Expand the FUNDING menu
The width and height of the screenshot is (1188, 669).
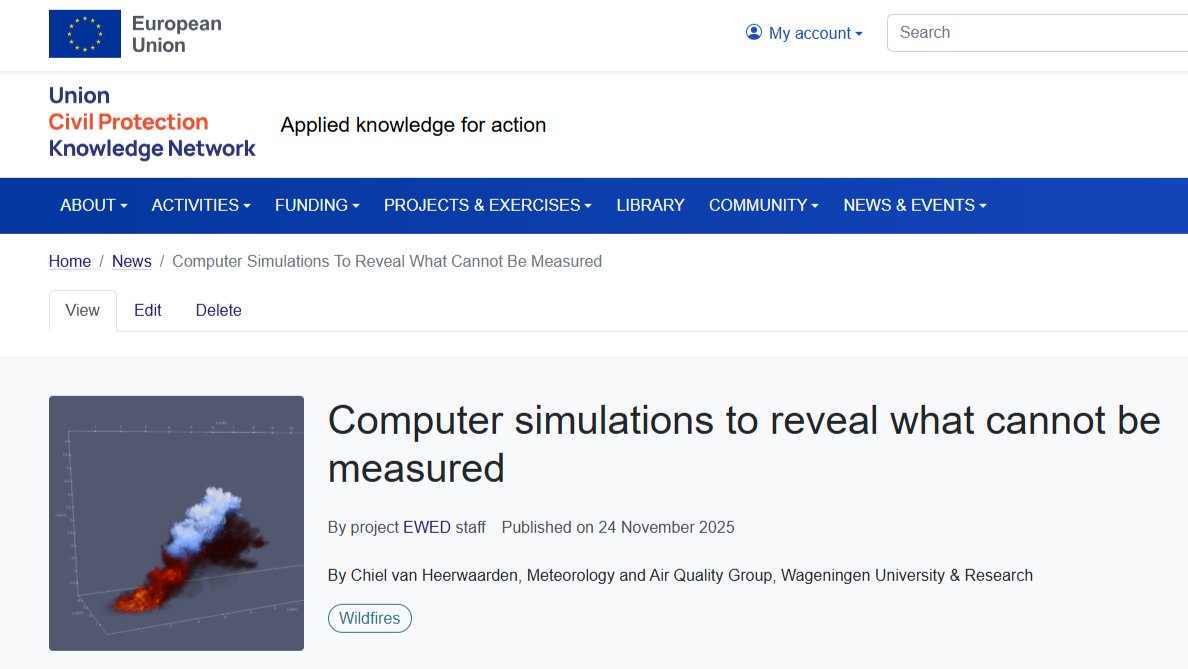[x=317, y=205]
